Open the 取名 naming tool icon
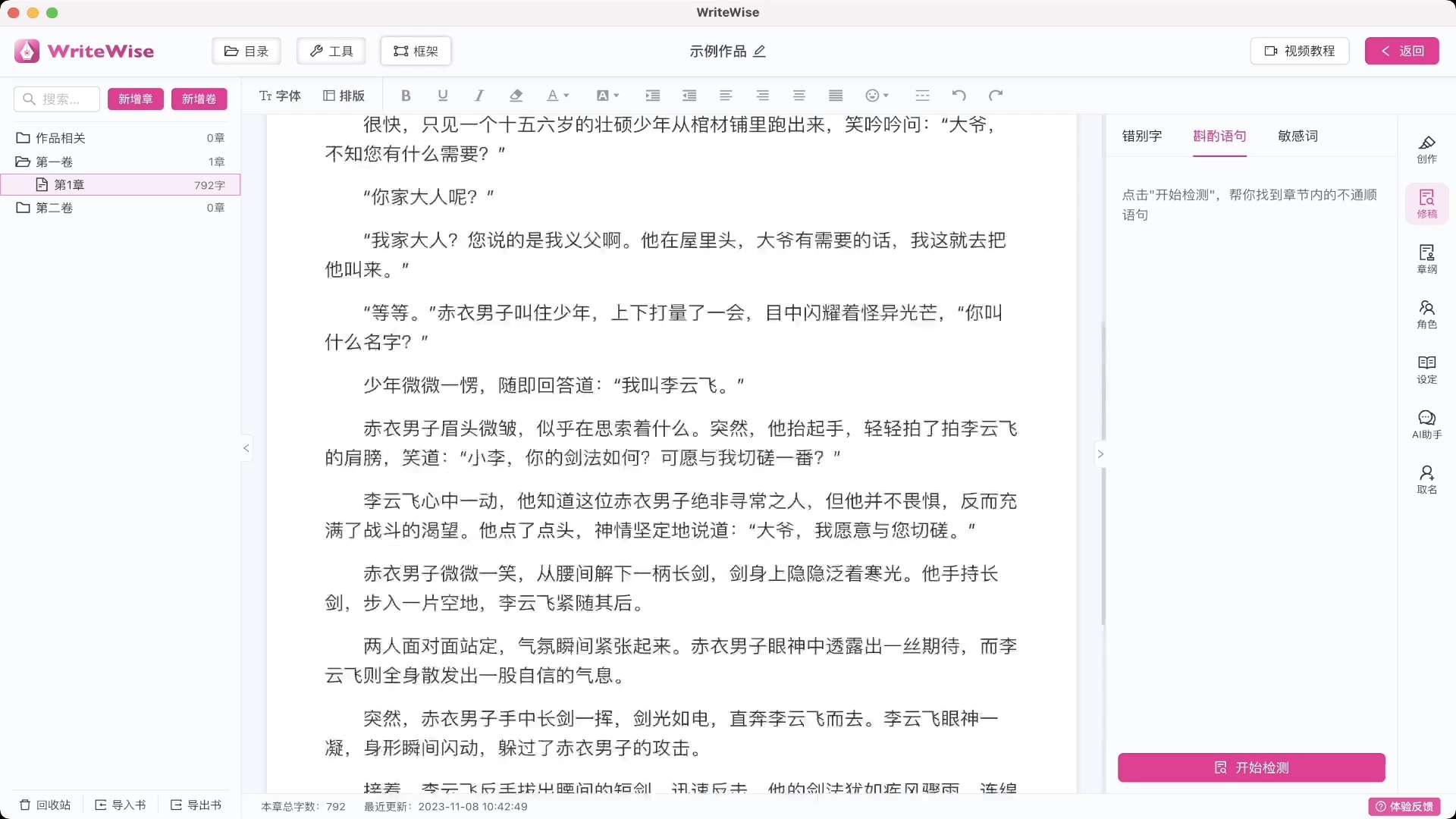The height and width of the screenshot is (819, 1456). (1426, 479)
